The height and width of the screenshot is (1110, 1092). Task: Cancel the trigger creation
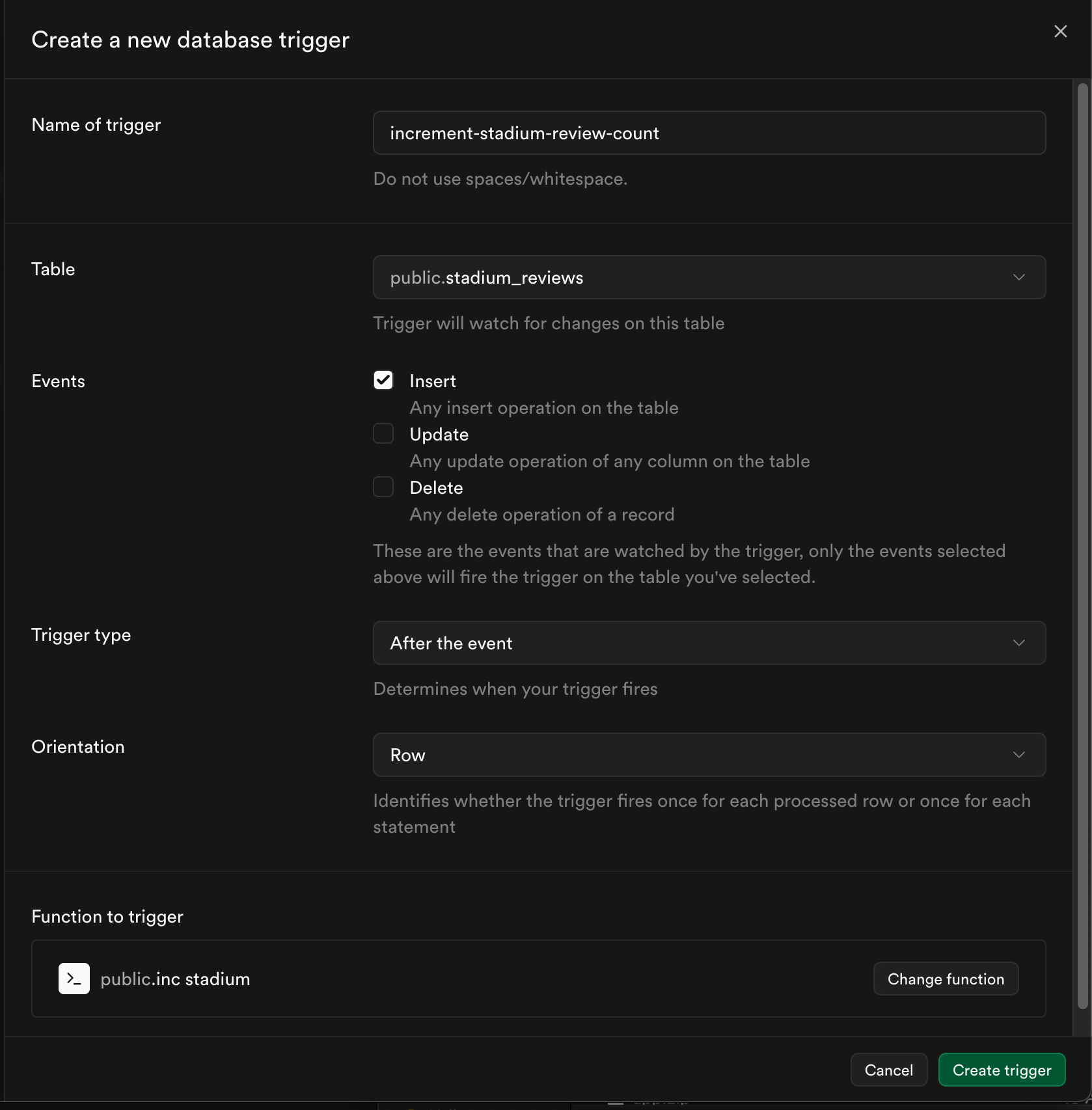tap(888, 1070)
